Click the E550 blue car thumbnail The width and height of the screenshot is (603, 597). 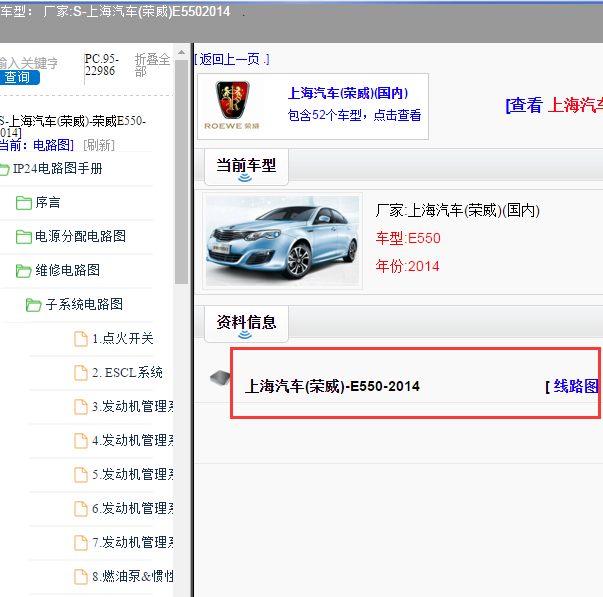pyautogui.click(x=282, y=241)
